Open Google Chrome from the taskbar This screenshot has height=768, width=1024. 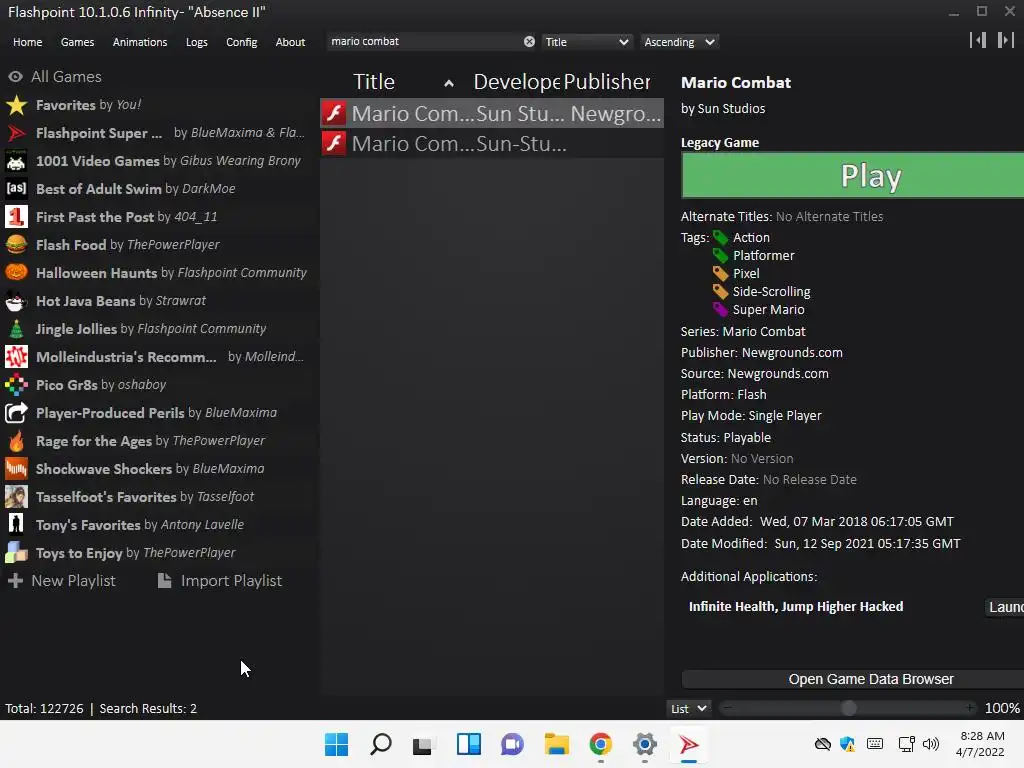(x=600, y=744)
